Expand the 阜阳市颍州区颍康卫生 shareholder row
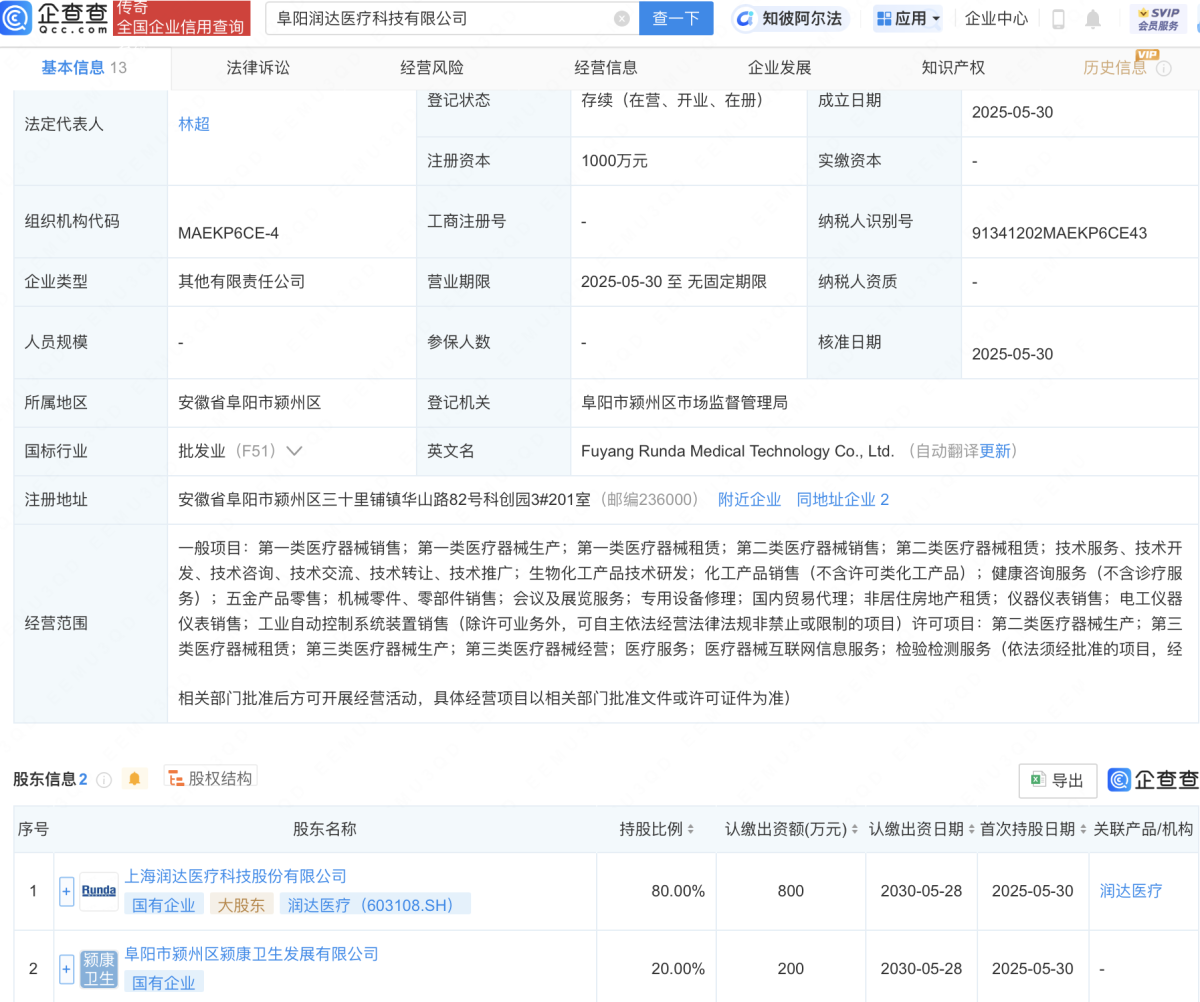Viewport: 1200px width, 1002px height. (x=67, y=968)
